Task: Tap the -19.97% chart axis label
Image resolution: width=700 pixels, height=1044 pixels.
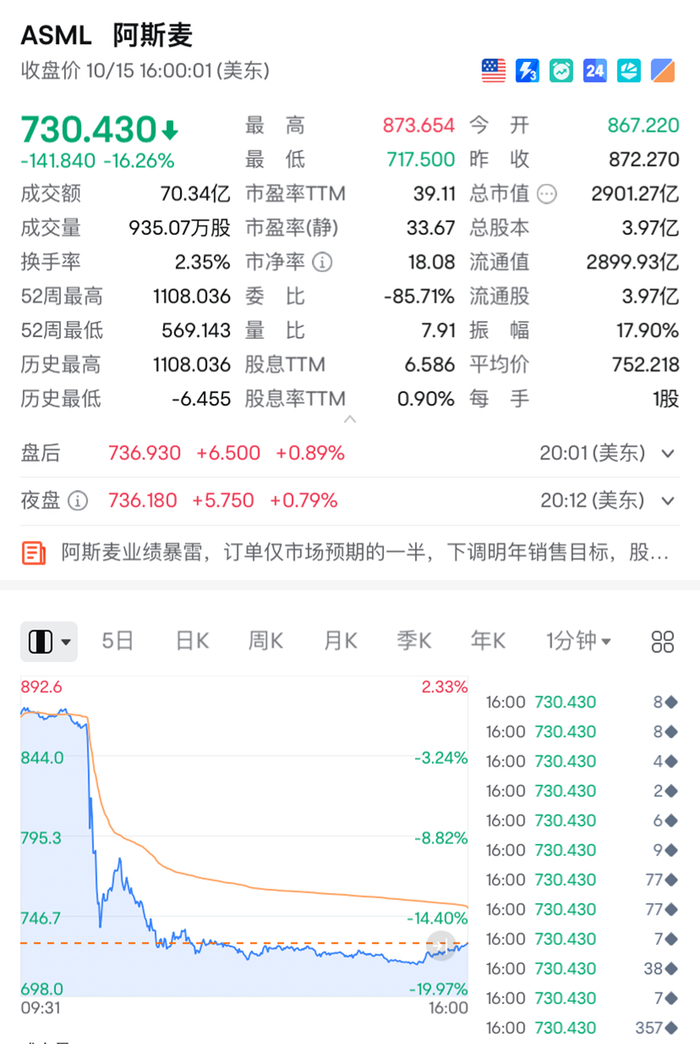Action: [x=438, y=989]
